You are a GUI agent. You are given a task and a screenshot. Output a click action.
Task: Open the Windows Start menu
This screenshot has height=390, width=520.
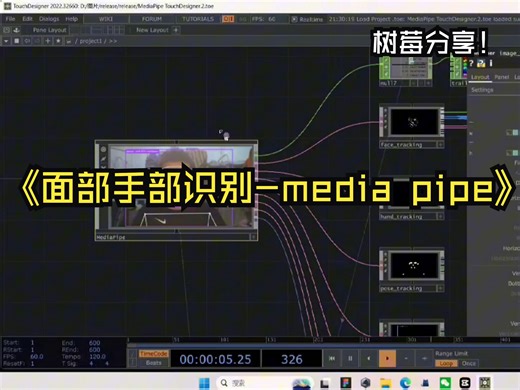[204, 383]
